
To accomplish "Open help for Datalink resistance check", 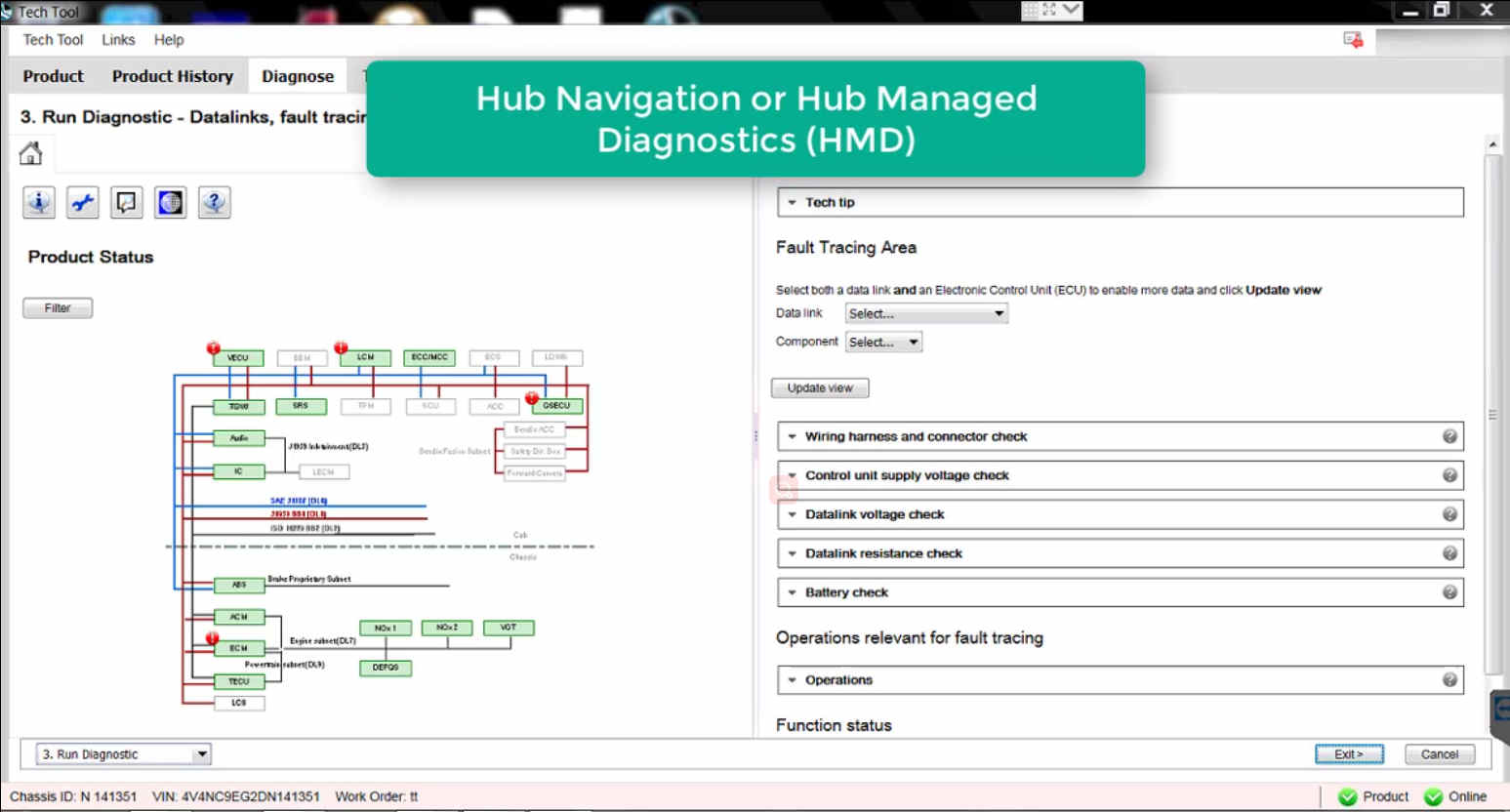I will [1449, 553].
